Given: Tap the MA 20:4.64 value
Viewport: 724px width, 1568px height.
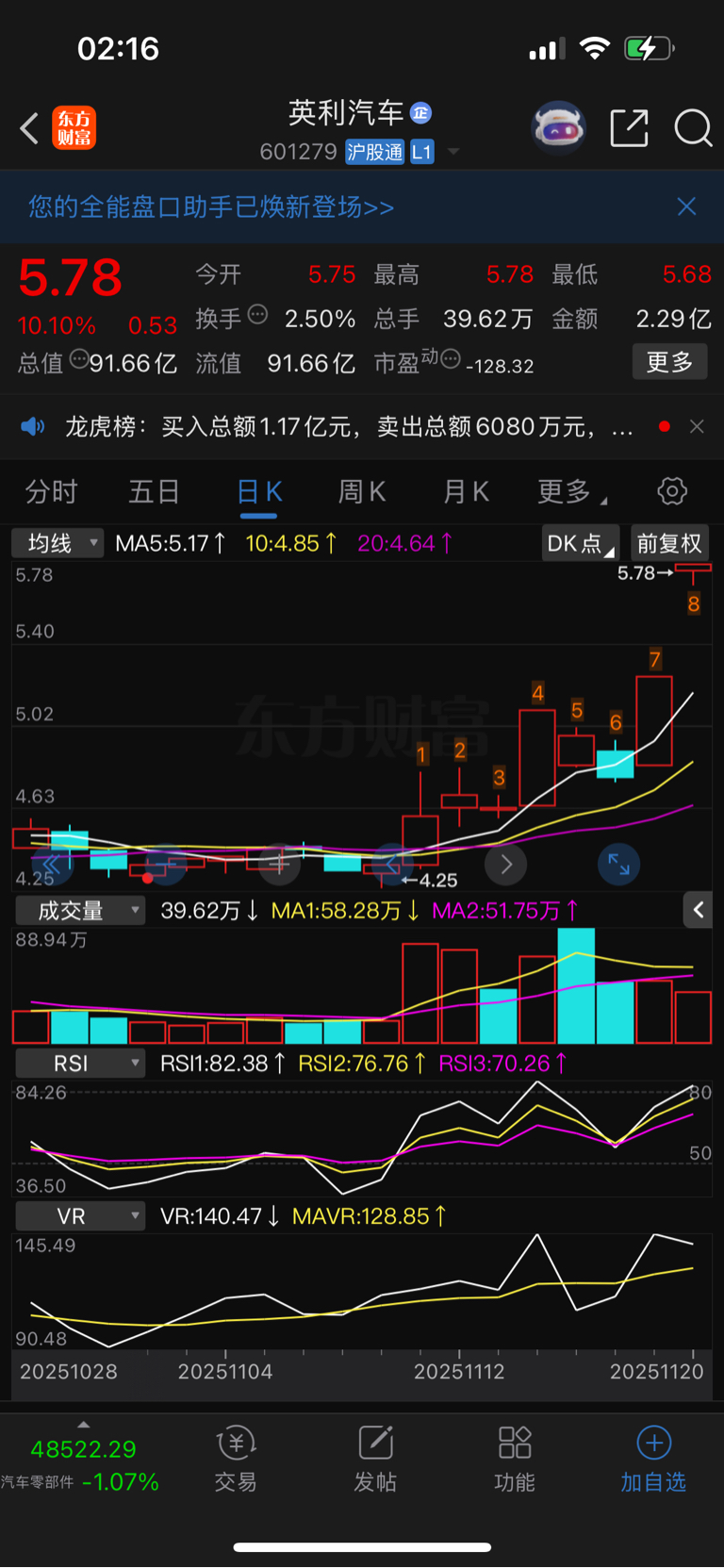Looking at the screenshot, I should coord(405,543).
